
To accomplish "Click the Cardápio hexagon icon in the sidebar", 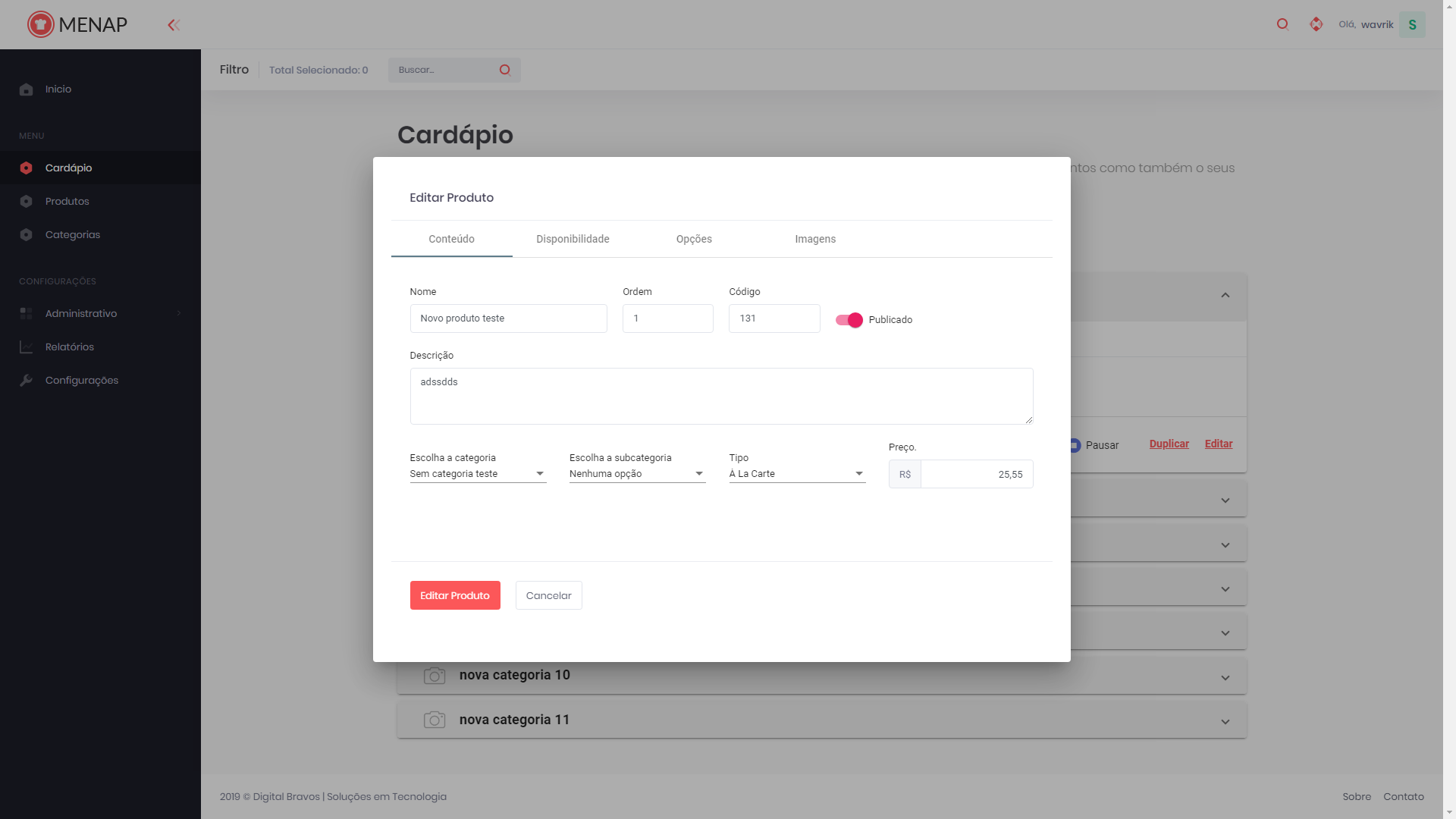I will (x=27, y=168).
